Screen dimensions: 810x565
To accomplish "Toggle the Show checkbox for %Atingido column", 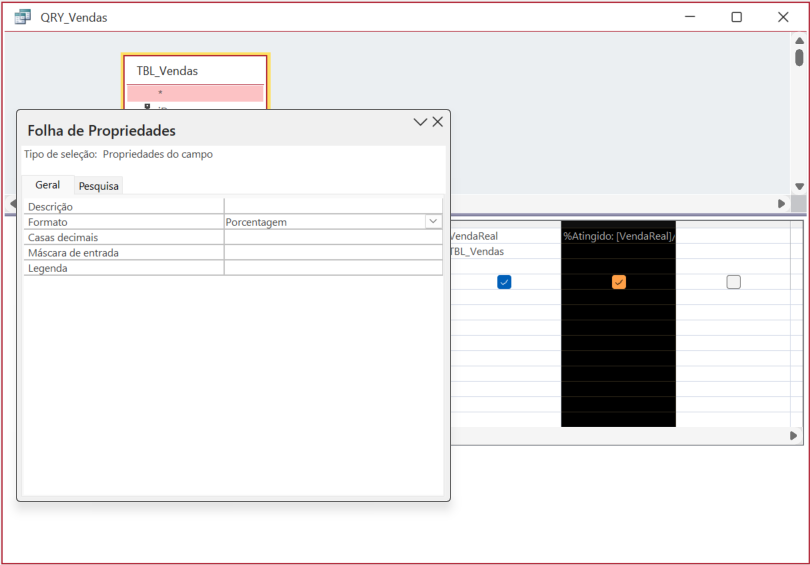I will point(618,282).
